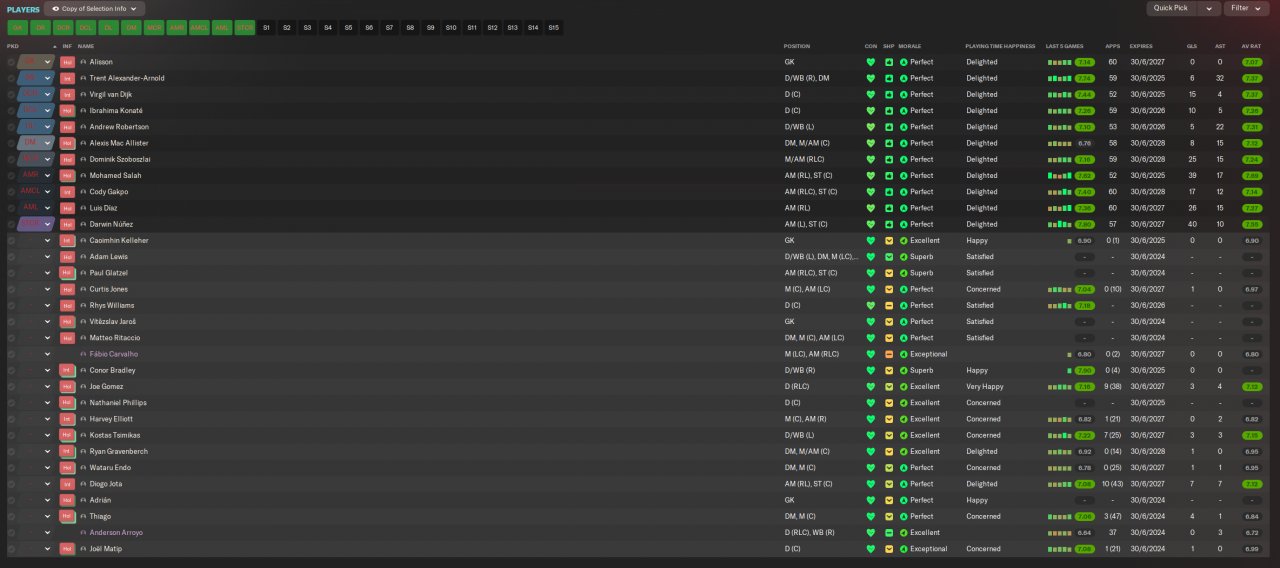This screenshot has height=568, width=1280.
Task: Click the Int badge next to Trent Alexander-Arnold
Action: pos(67,78)
